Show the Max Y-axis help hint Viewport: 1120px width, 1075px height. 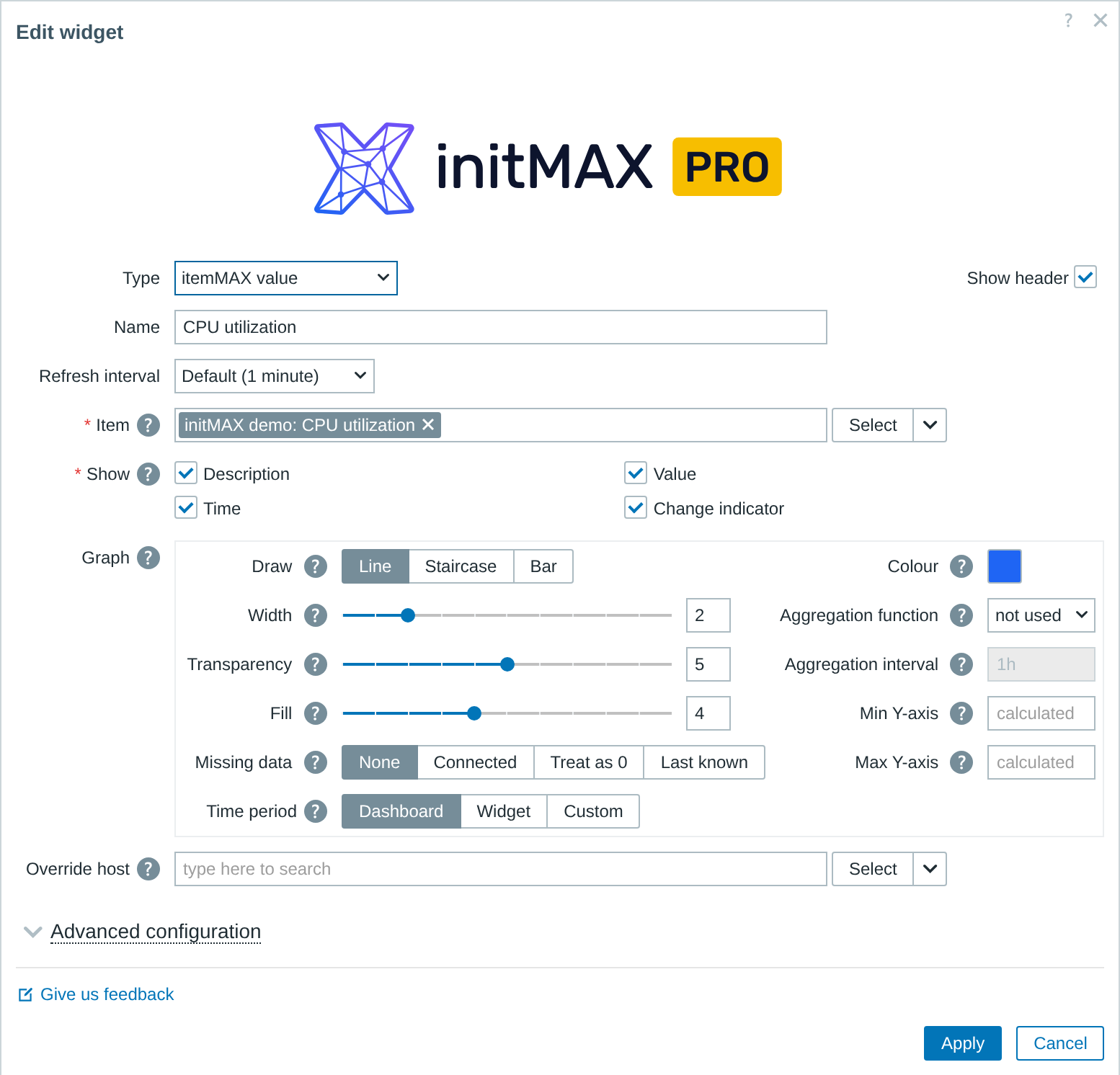(x=961, y=762)
